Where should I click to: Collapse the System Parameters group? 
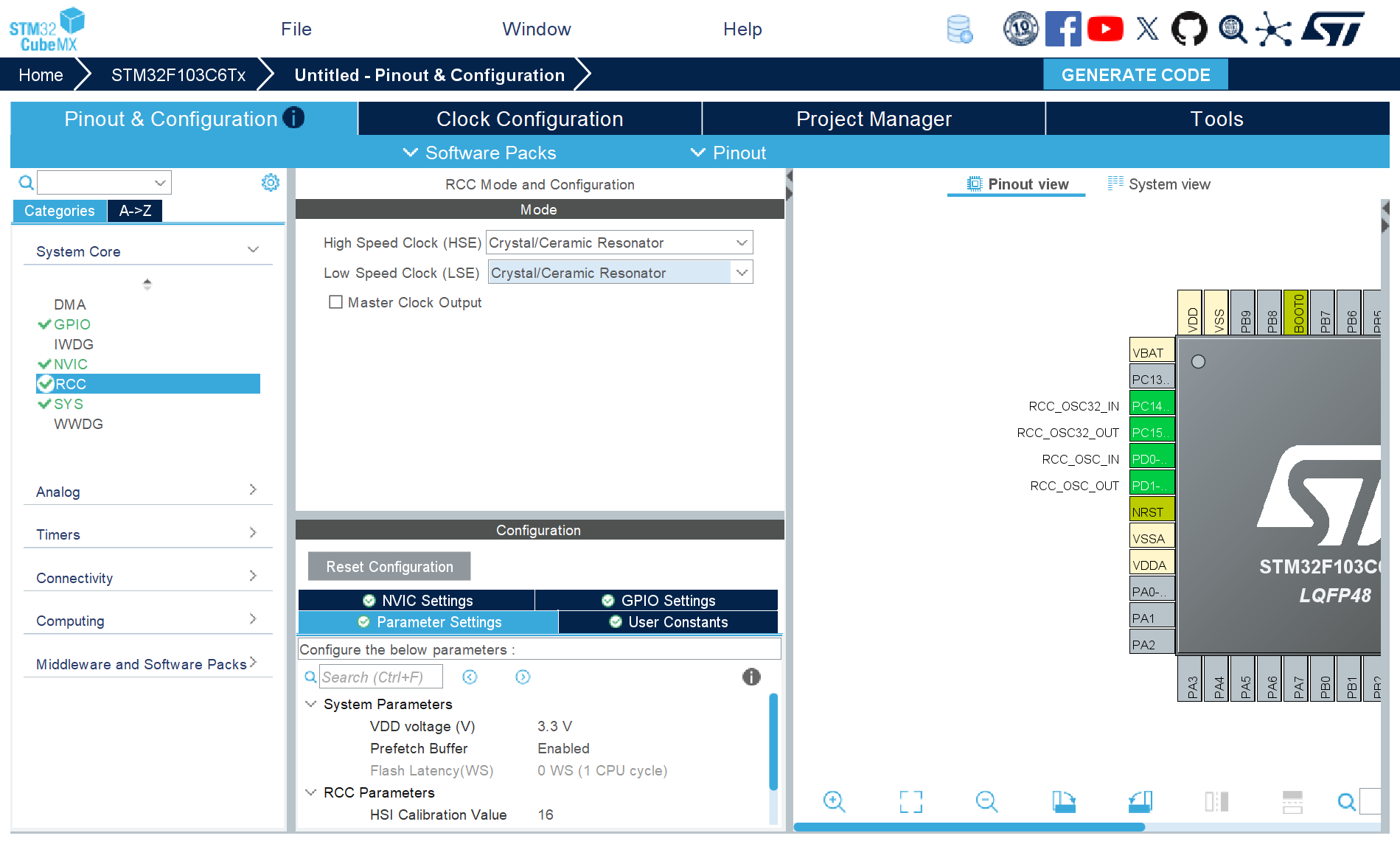[311, 704]
